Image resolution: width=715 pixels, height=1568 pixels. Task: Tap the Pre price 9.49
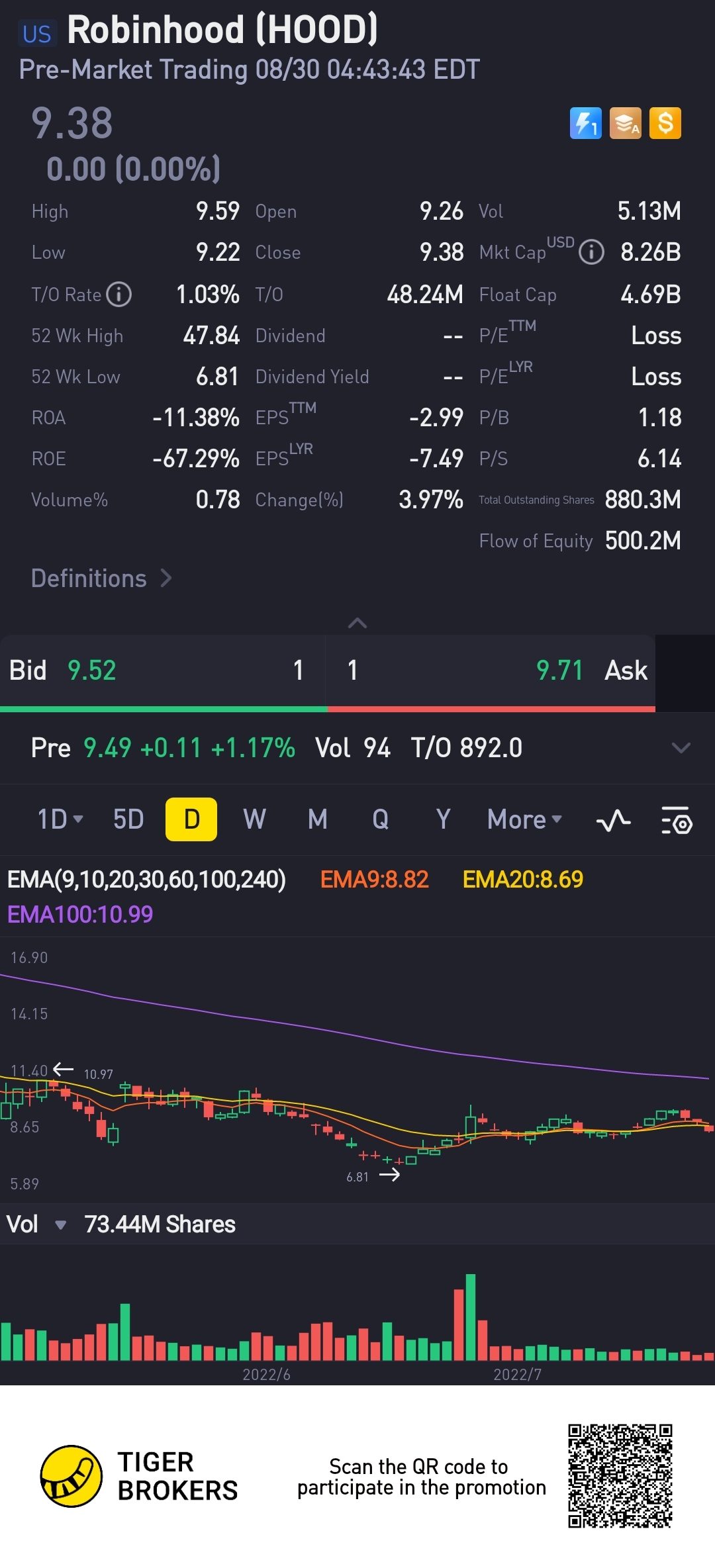107,748
